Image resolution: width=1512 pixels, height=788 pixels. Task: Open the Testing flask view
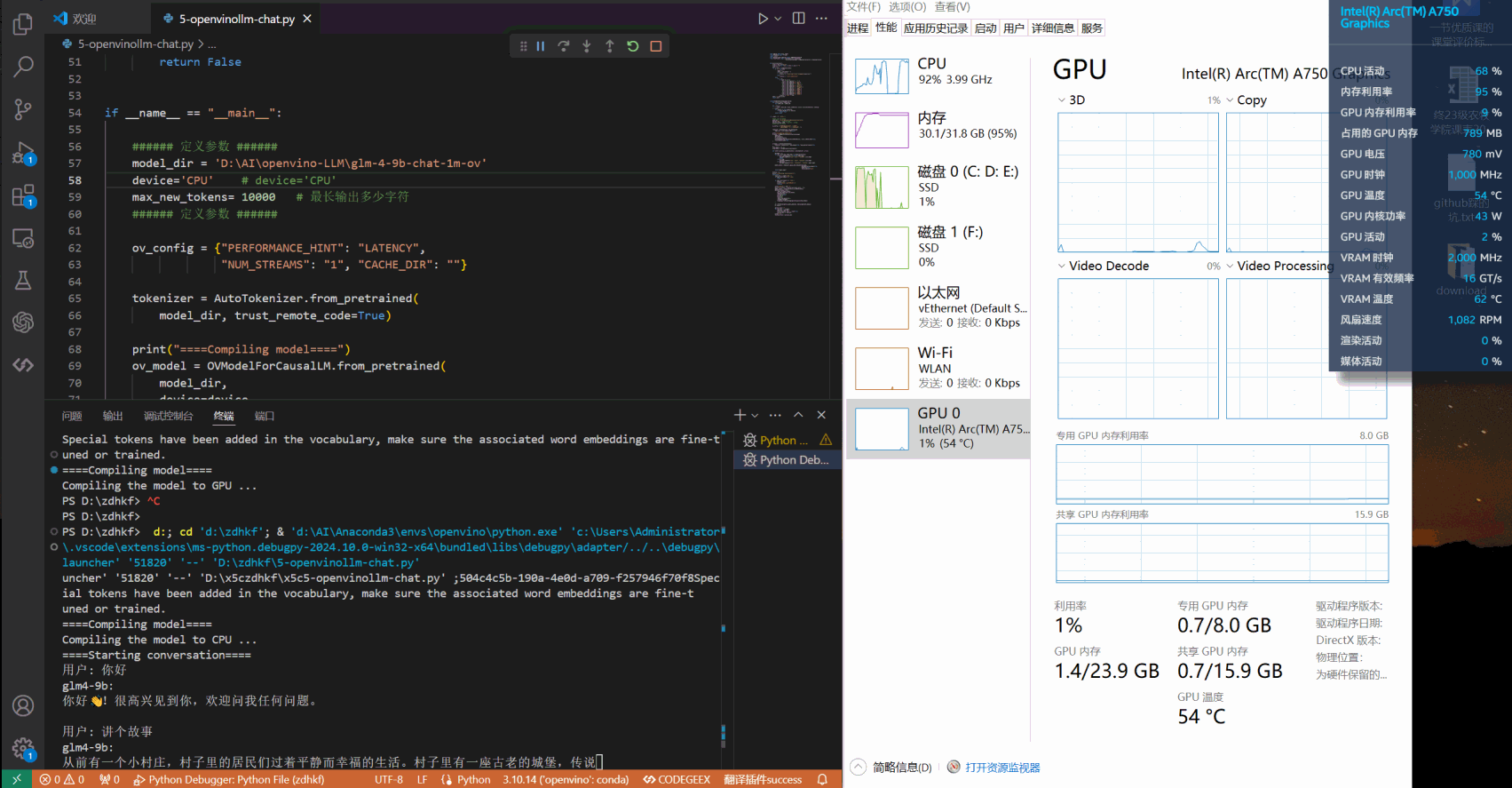23,281
